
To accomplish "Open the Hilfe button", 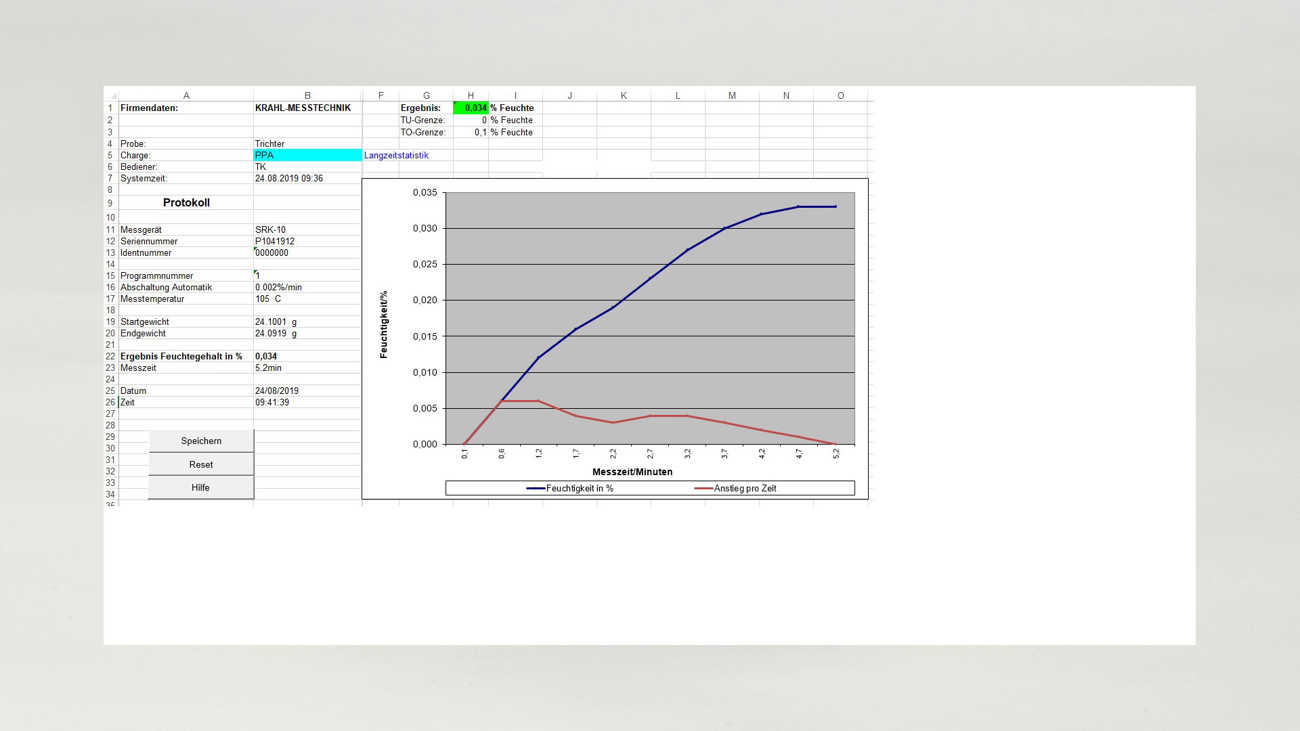I will 201,488.
